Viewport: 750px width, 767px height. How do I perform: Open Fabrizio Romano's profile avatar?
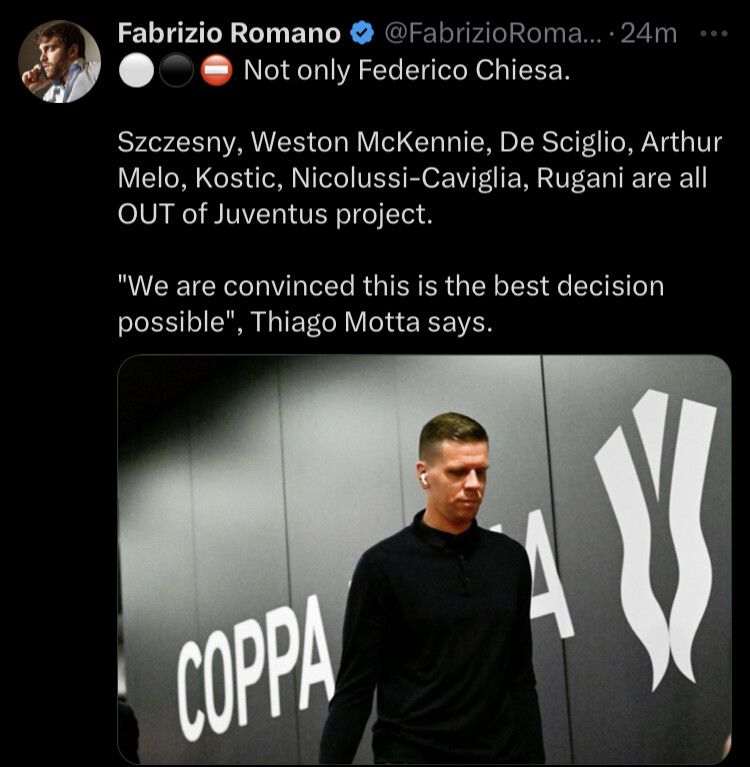pos(60,61)
